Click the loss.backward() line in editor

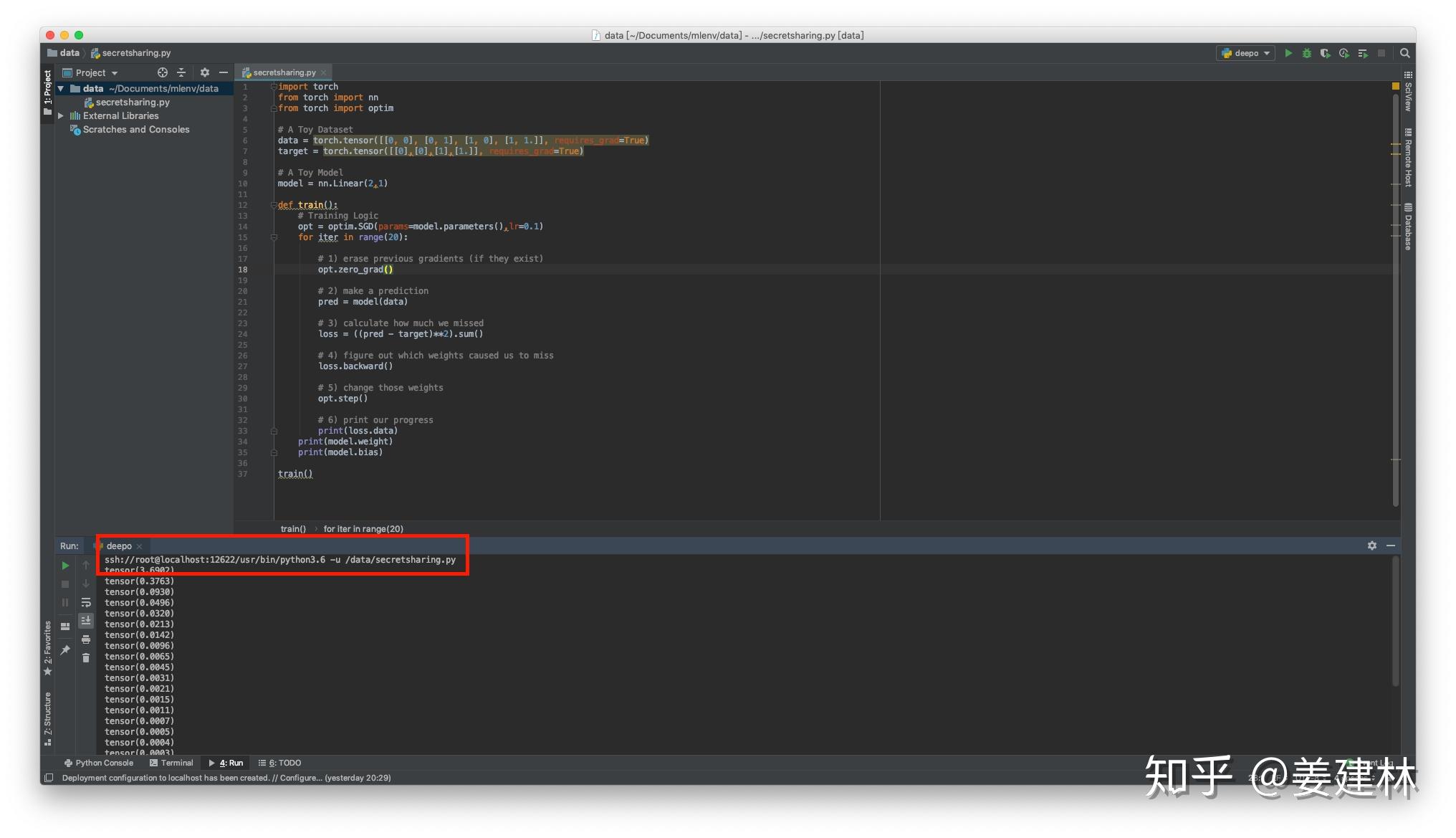[x=355, y=366]
